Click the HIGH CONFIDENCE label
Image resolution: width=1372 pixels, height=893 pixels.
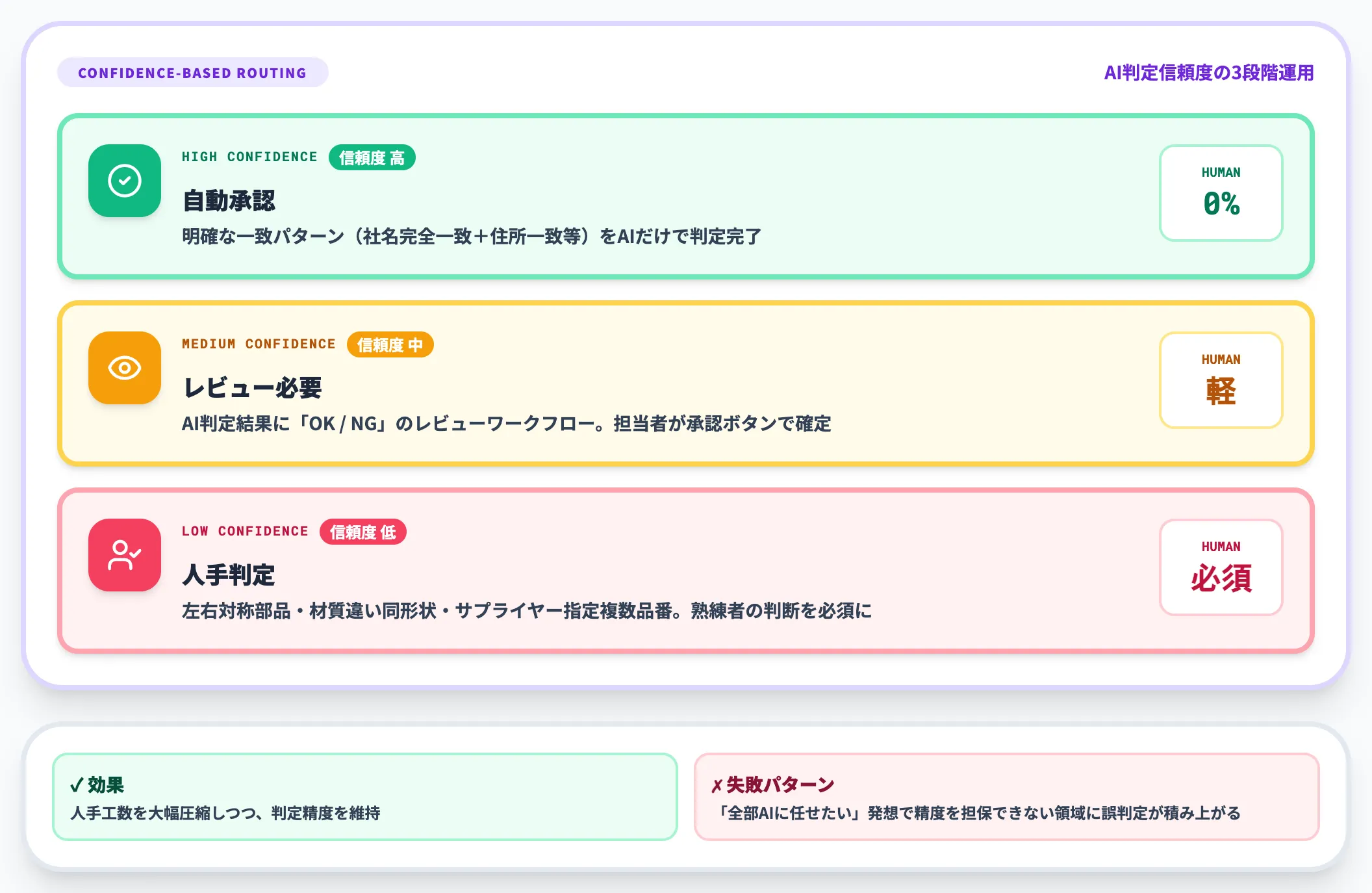[249, 157]
